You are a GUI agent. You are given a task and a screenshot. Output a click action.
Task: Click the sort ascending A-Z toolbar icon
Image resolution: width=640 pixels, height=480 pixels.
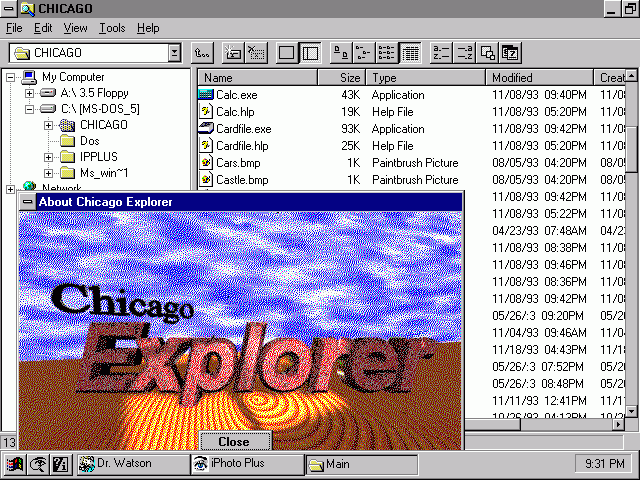pos(441,53)
